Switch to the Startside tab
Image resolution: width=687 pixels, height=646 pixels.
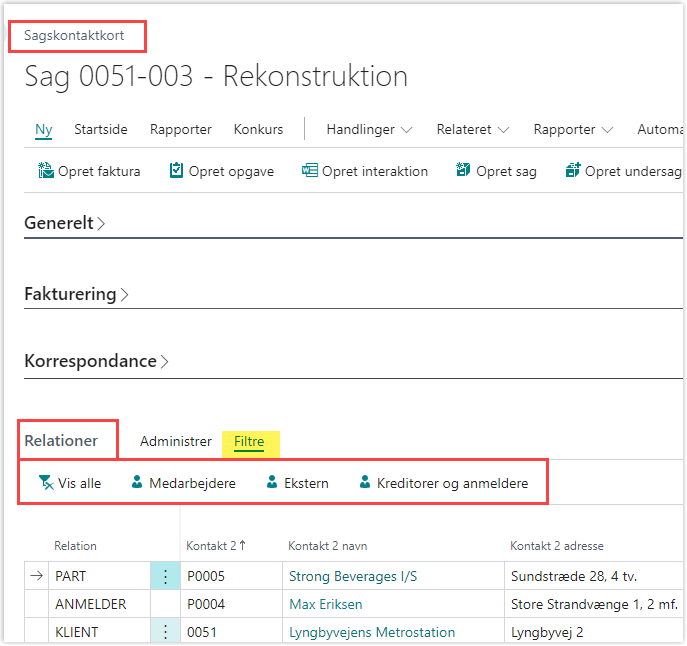(x=101, y=129)
